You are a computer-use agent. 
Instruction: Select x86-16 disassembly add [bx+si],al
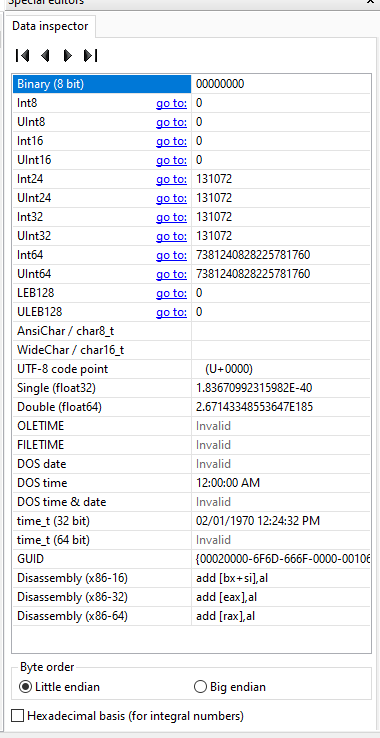[x=232, y=578]
